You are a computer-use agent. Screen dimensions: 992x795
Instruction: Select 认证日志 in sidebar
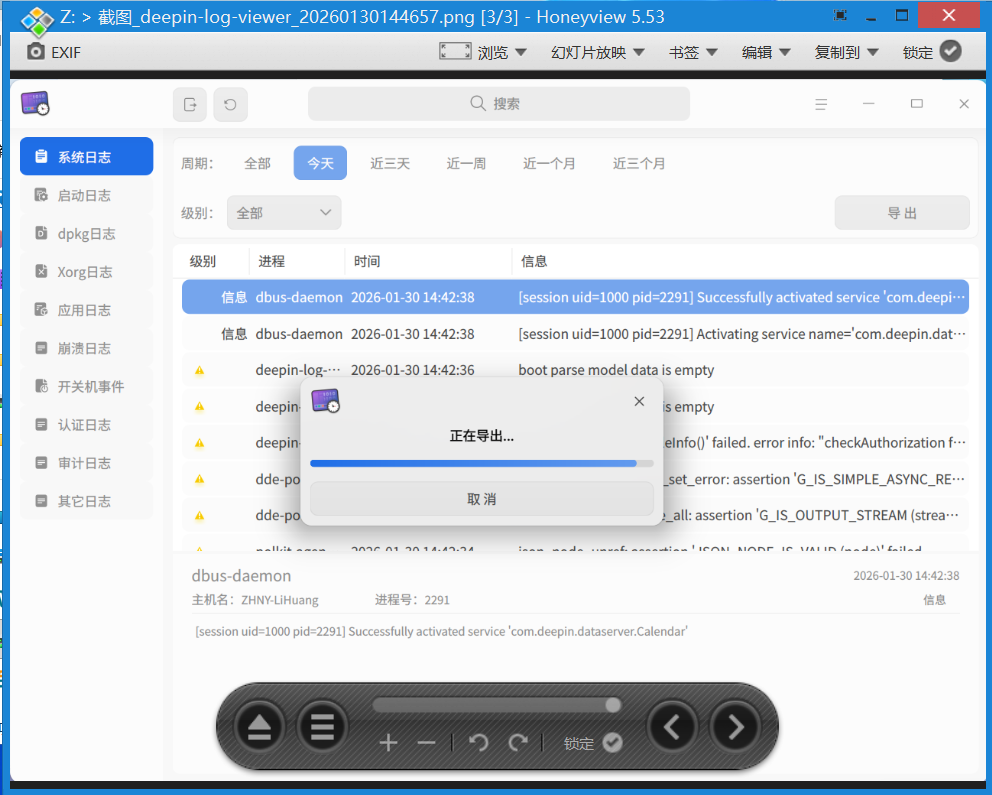[x=87, y=425]
